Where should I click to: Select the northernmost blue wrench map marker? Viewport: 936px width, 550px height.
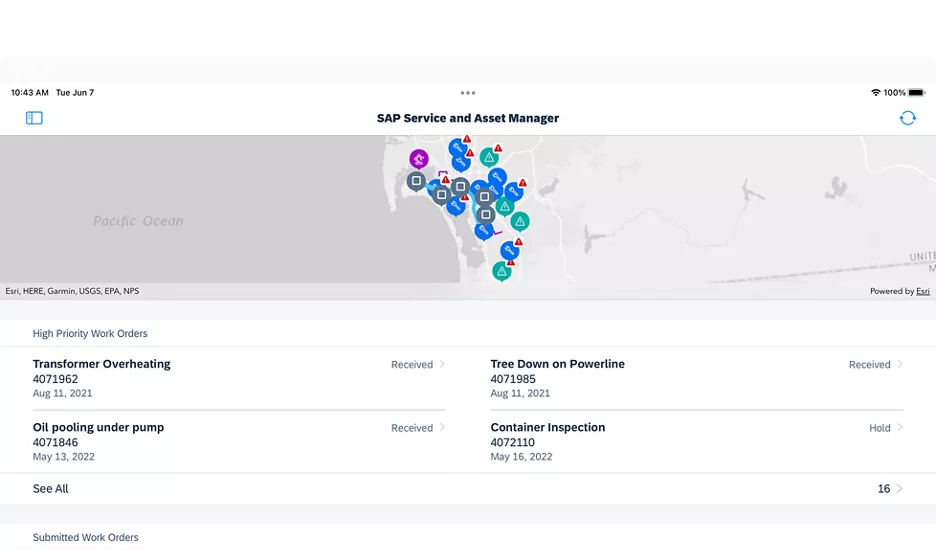tap(457, 147)
